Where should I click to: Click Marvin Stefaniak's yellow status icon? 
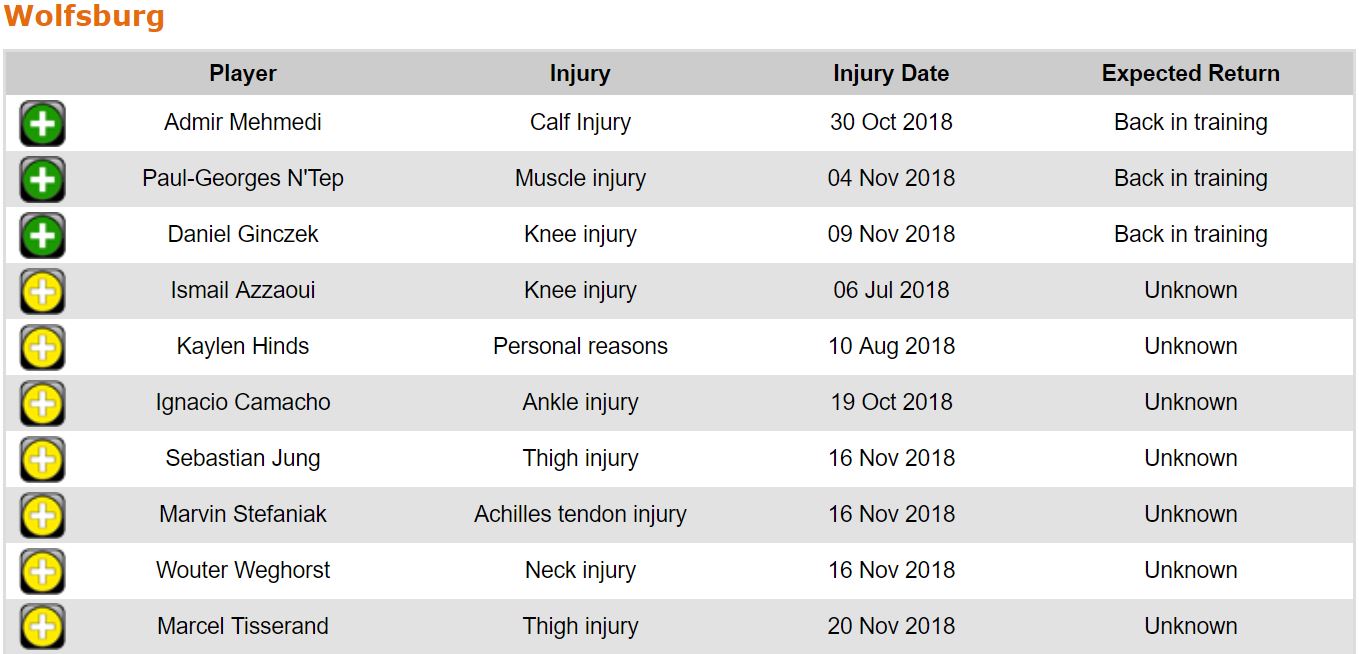tap(42, 516)
